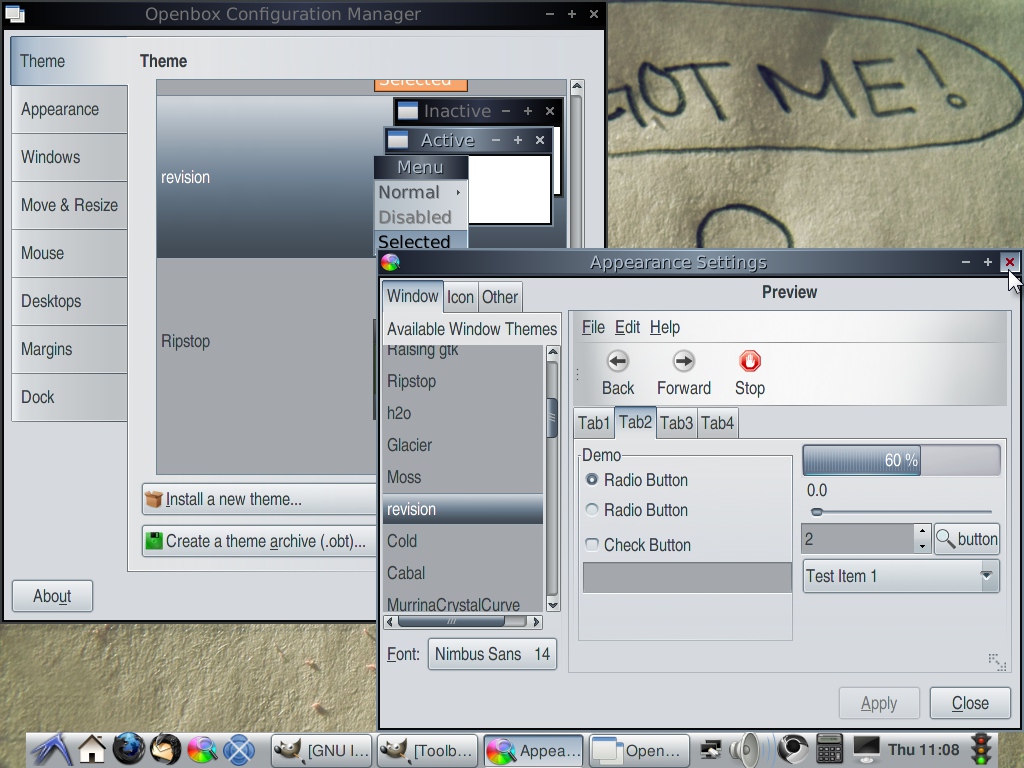Switch to the Appearance taskbar window button
This screenshot has width=1024, height=768.
[x=534, y=750]
